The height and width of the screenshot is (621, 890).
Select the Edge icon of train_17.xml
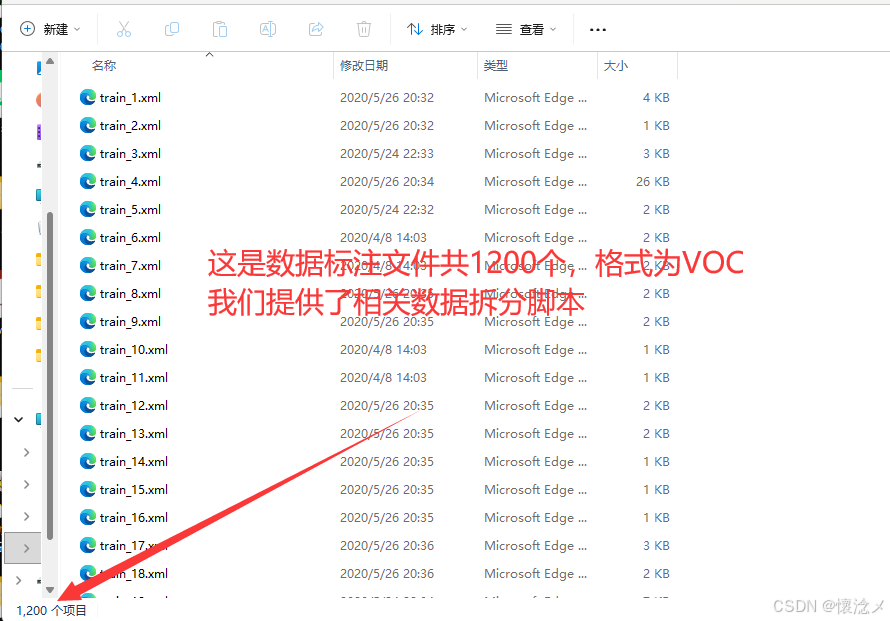pos(88,546)
